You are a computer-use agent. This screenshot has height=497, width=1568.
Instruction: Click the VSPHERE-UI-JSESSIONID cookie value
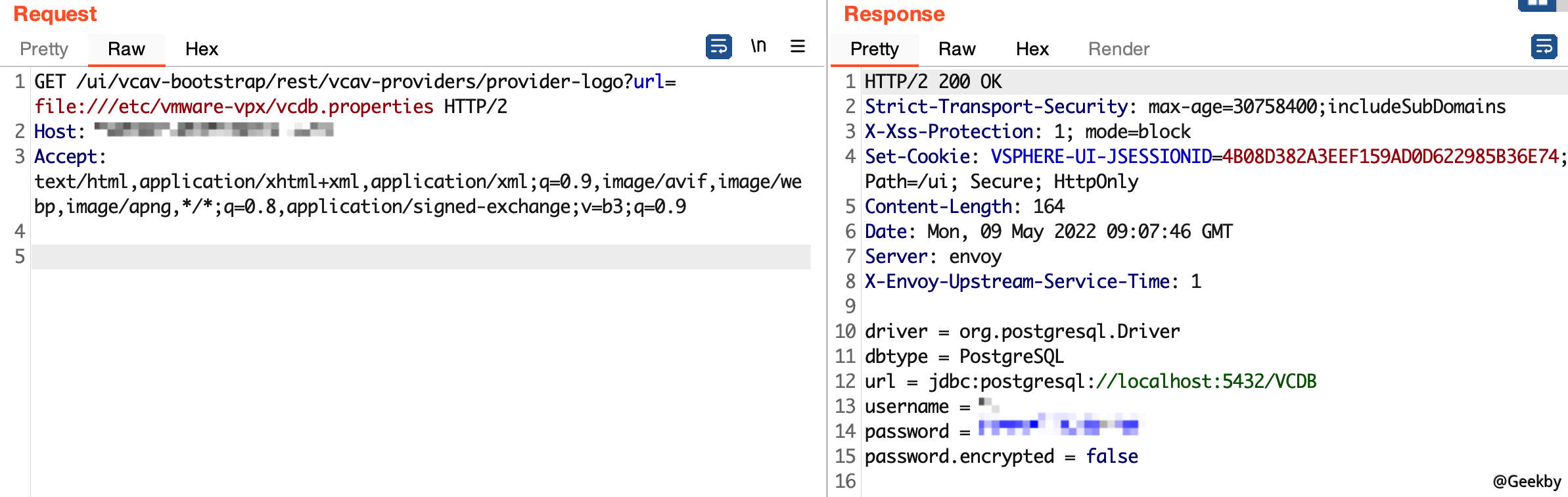click(1389, 156)
